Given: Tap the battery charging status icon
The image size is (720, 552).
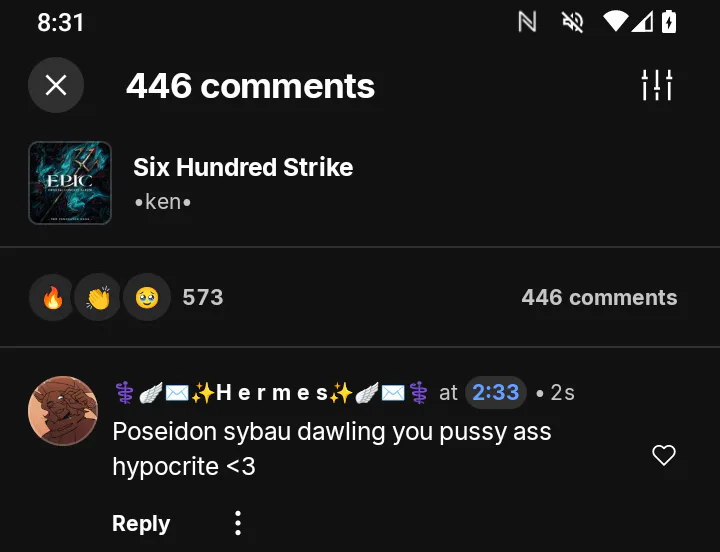Looking at the screenshot, I should tap(669, 22).
